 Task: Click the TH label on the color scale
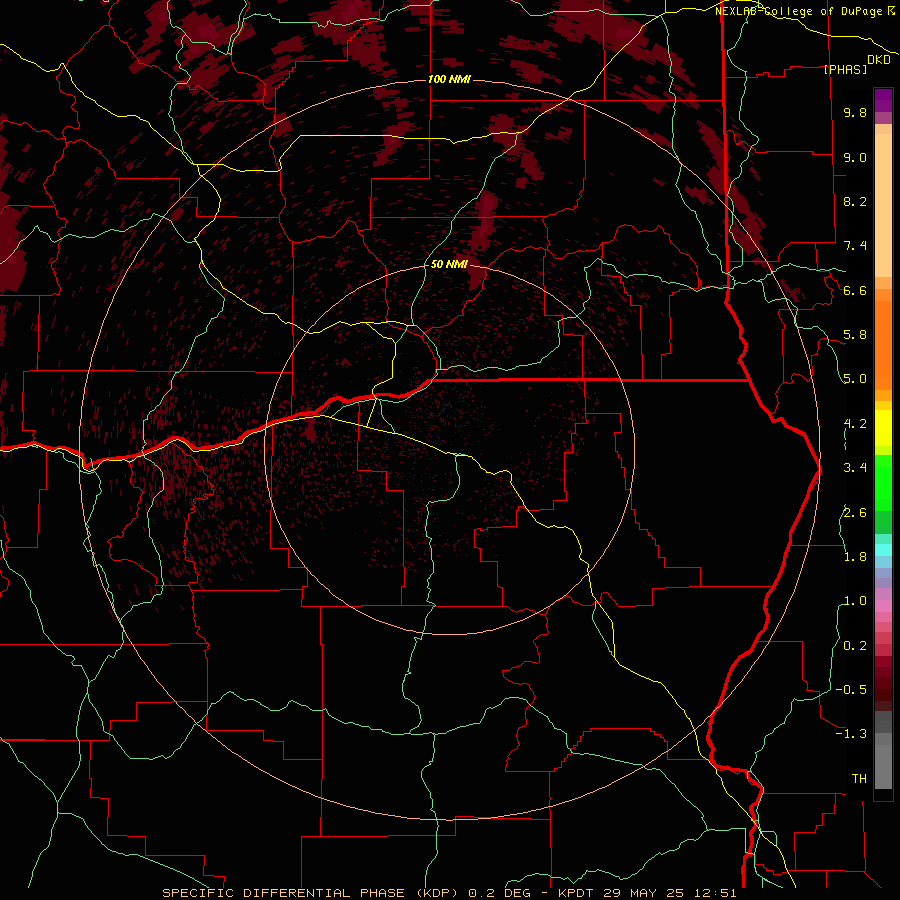click(859, 779)
